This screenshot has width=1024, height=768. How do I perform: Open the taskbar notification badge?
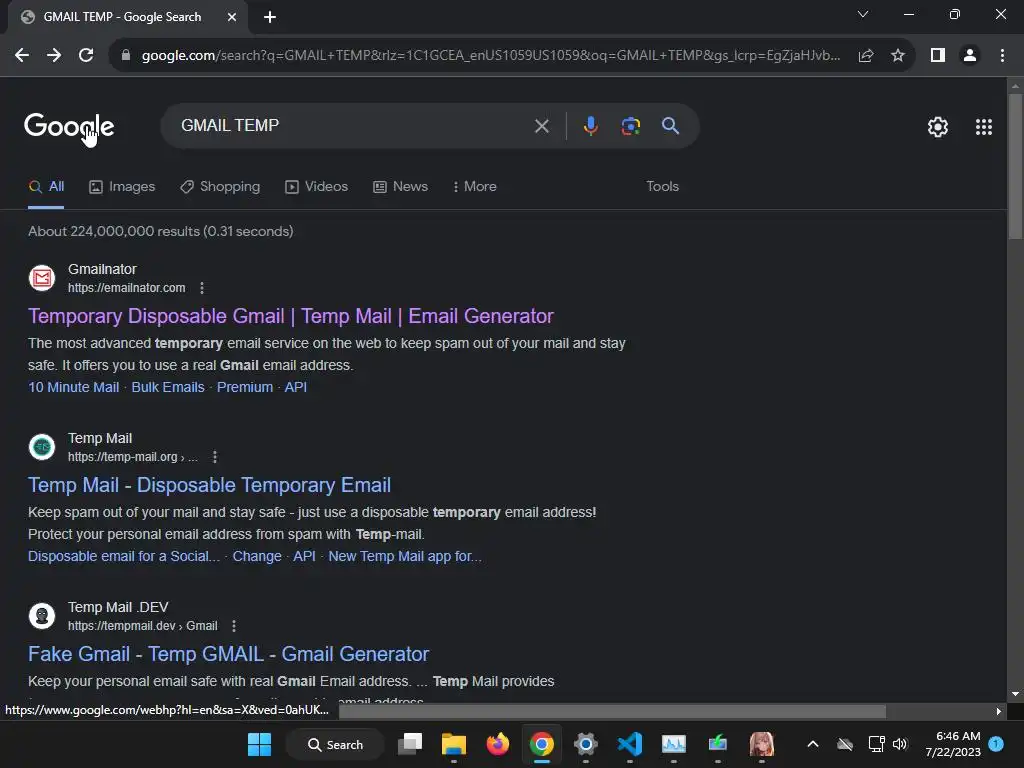[996, 744]
